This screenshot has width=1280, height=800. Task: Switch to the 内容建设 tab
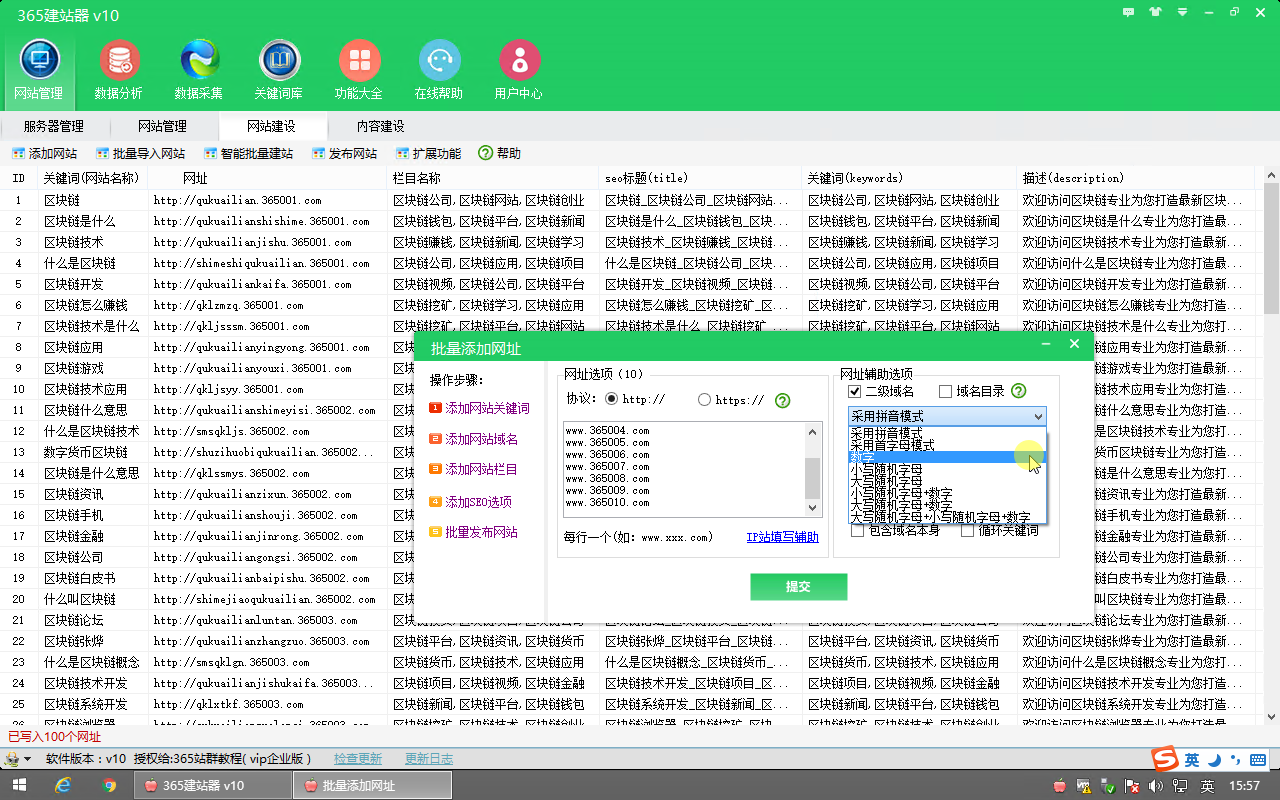point(380,126)
